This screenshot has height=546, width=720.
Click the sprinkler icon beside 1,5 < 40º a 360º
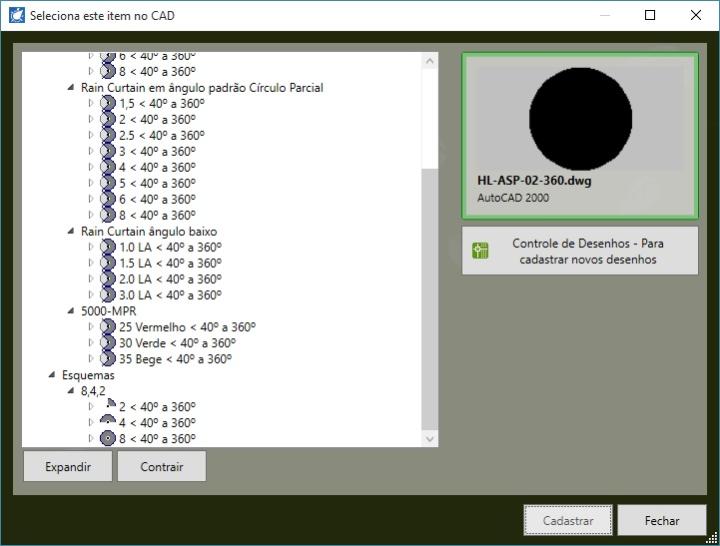pos(108,103)
